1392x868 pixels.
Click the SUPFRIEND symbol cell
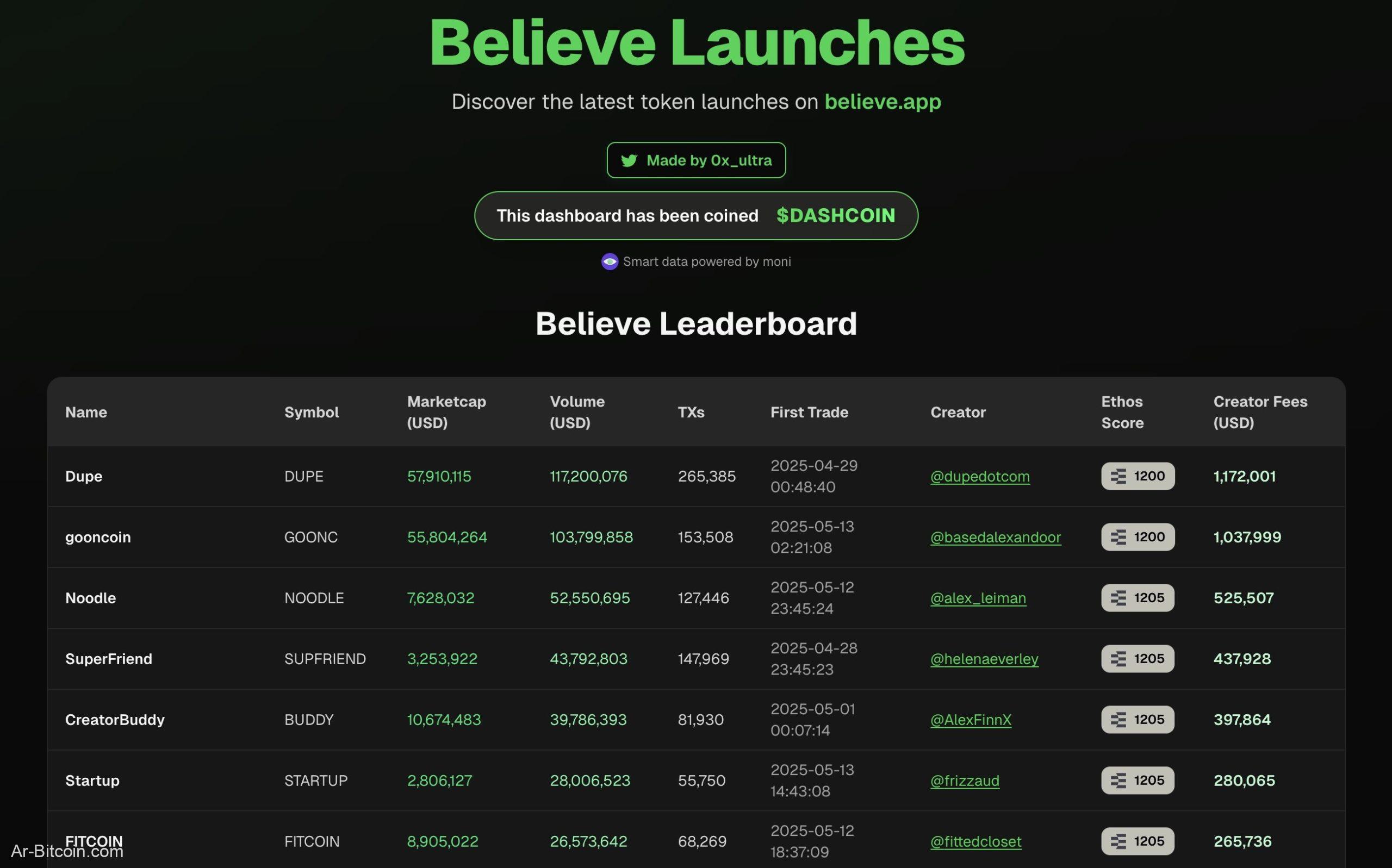[325, 659]
